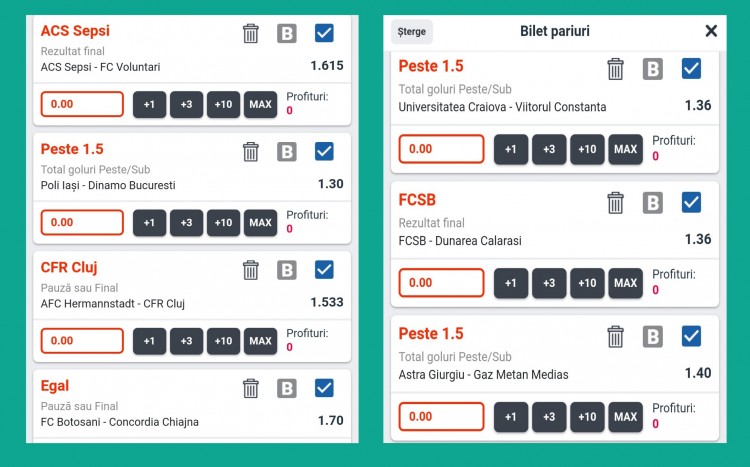Click the B icon on Poli Iași bet
Image resolution: width=750 pixels, height=467 pixels.
[x=287, y=152]
